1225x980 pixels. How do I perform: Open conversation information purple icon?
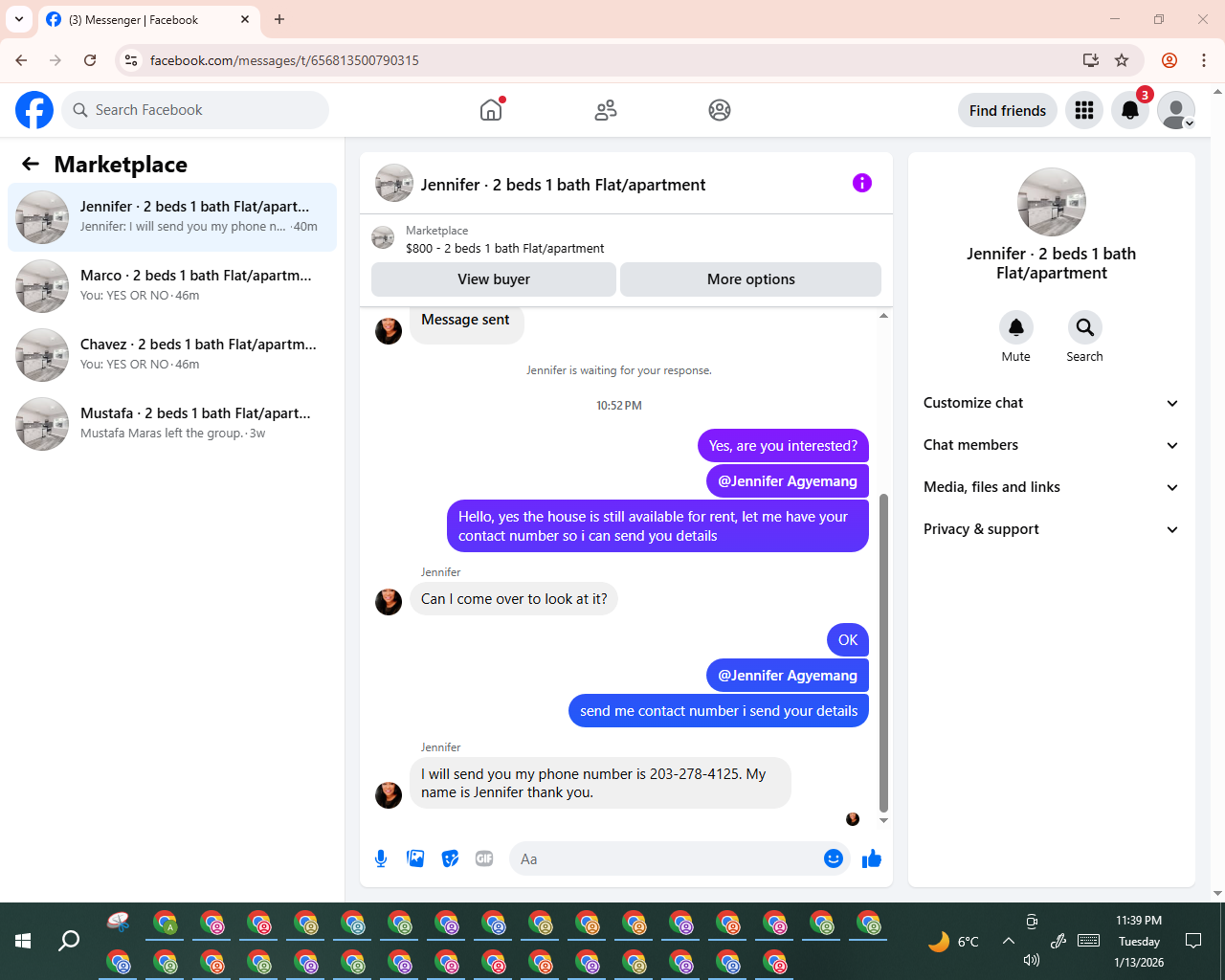pyautogui.click(x=862, y=183)
